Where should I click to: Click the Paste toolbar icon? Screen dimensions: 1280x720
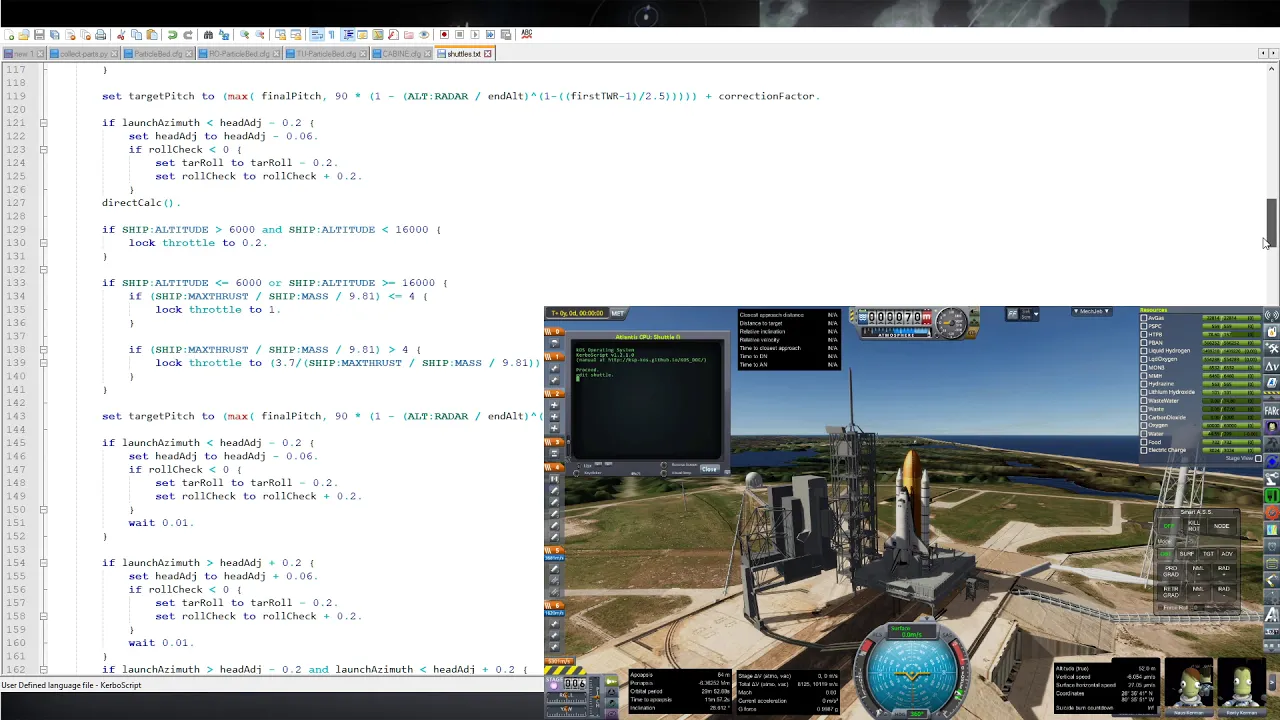tap(152, 34)
